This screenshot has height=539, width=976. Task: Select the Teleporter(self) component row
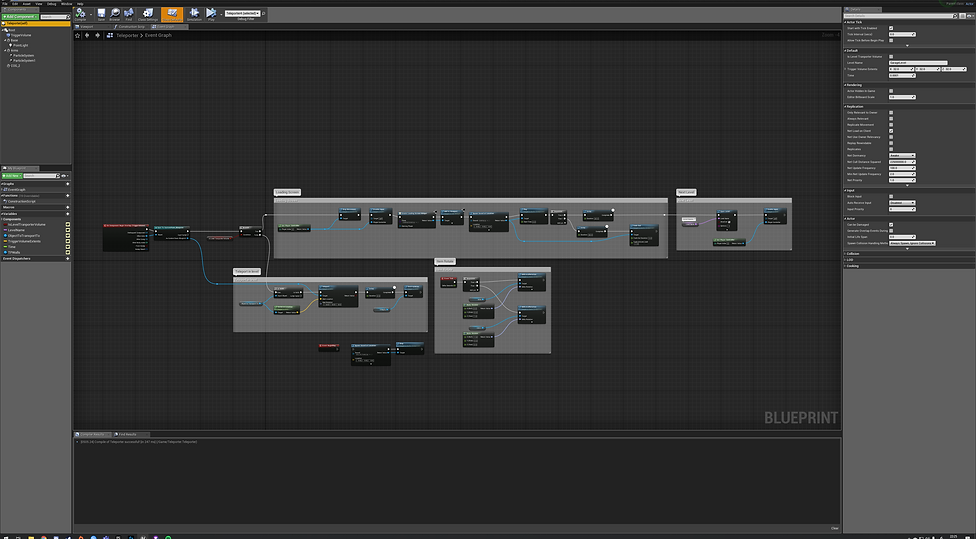pyautogui.click(x=35, y=24)
